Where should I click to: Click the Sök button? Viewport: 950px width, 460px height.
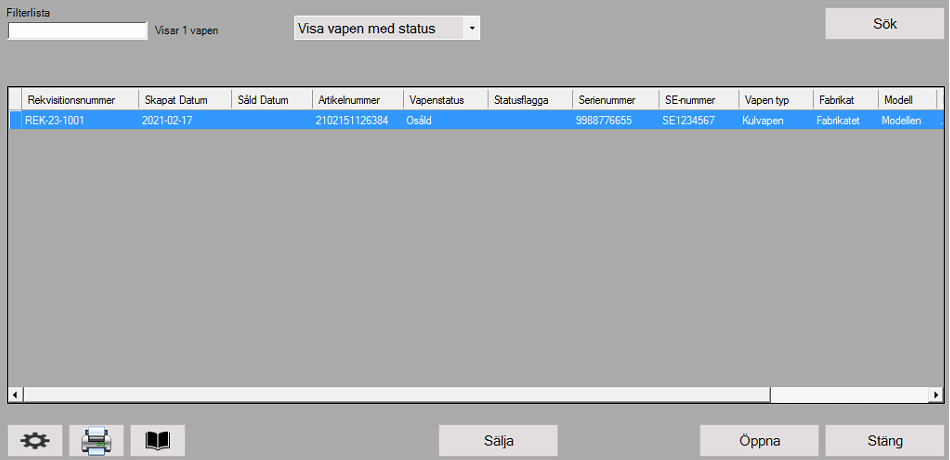coord(884,24)
